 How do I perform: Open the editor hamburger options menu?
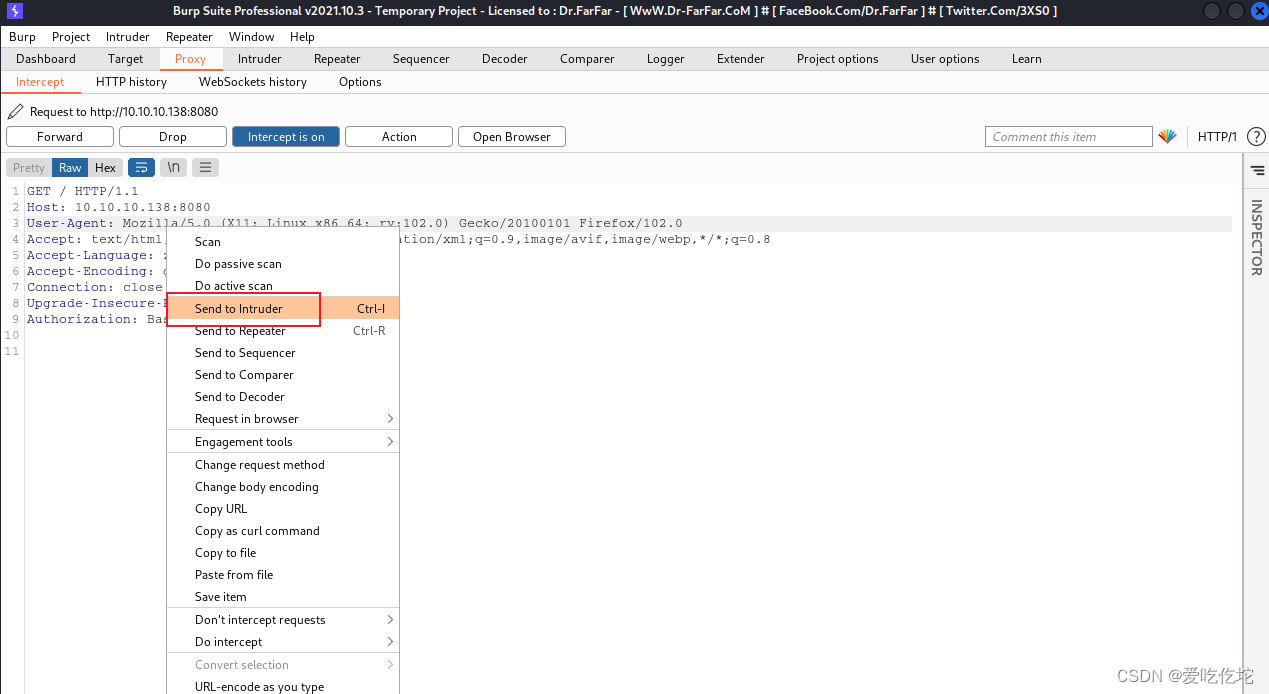tap(205, 168)
